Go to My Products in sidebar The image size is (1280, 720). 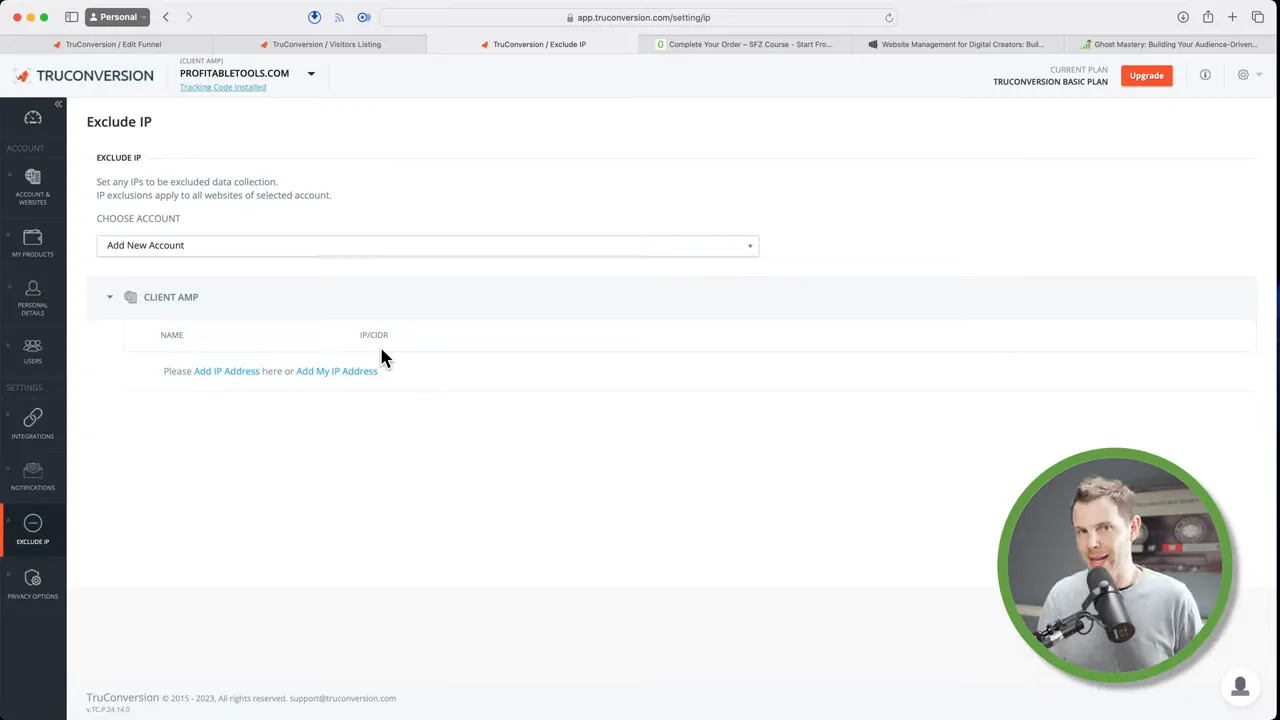33,243
